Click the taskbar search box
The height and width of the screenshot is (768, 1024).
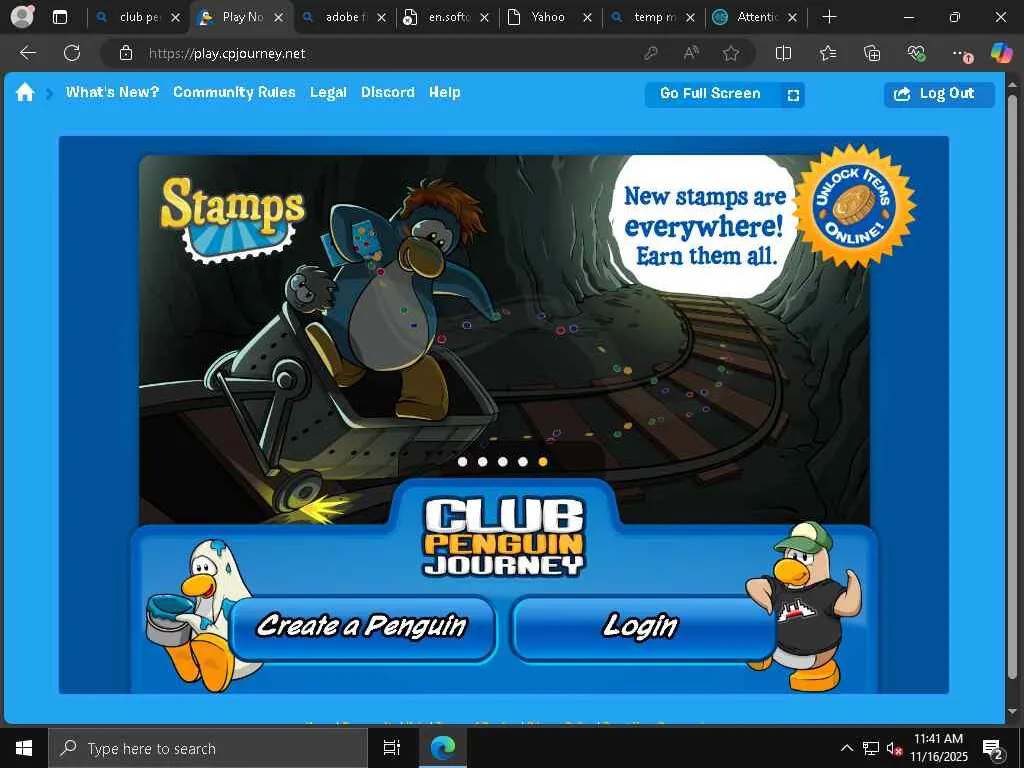208,748
